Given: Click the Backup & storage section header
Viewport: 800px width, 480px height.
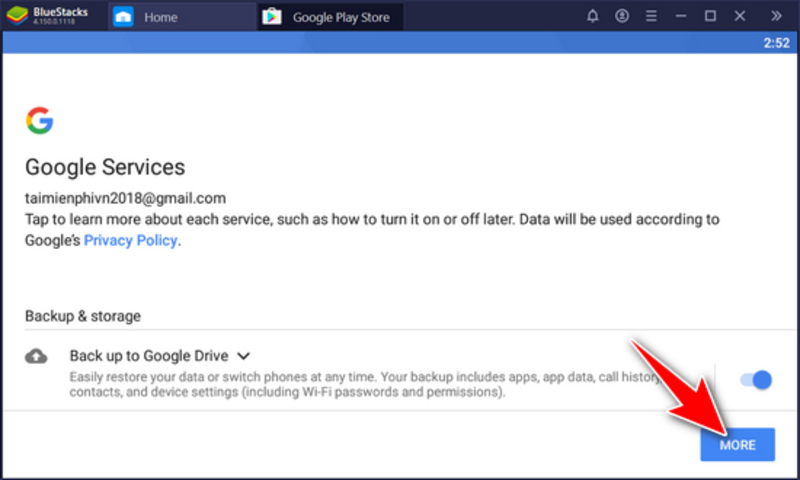Looking at the screenshot, I should [83, 316].
